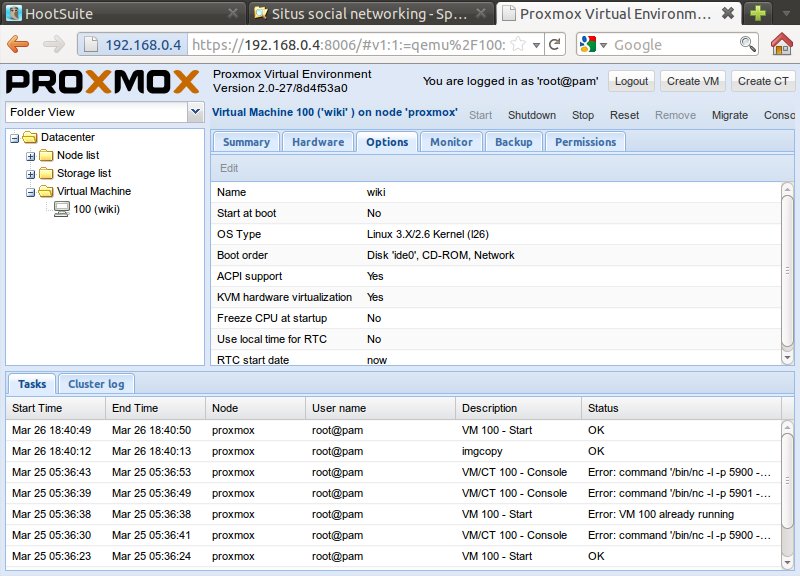
Task: Click the Datacenter folder icon
Action: click(x=30, y=137)
